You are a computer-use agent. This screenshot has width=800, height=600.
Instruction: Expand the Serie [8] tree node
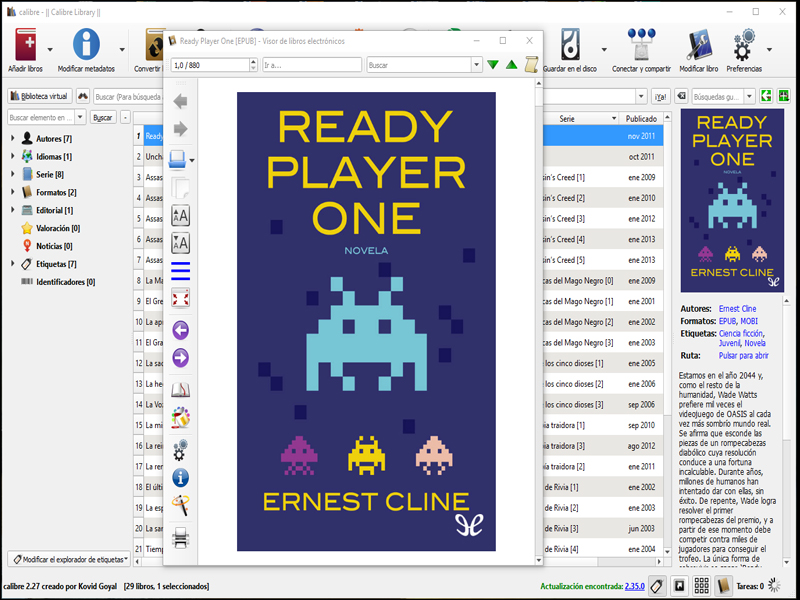point(13,174)
